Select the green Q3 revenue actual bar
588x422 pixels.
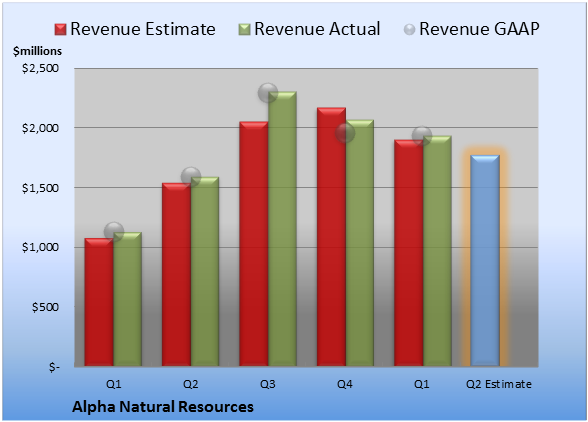[282, 229]
